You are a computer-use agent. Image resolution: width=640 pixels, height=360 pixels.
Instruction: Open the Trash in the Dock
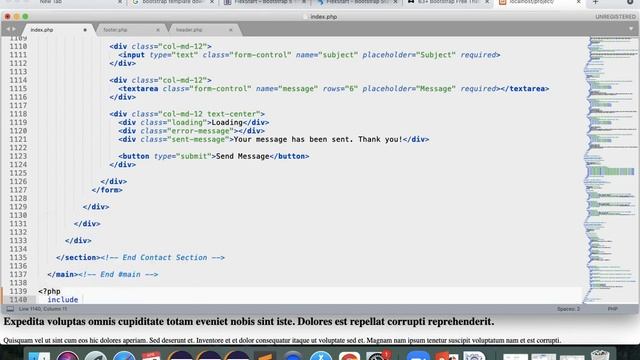(x=600, y=354)
